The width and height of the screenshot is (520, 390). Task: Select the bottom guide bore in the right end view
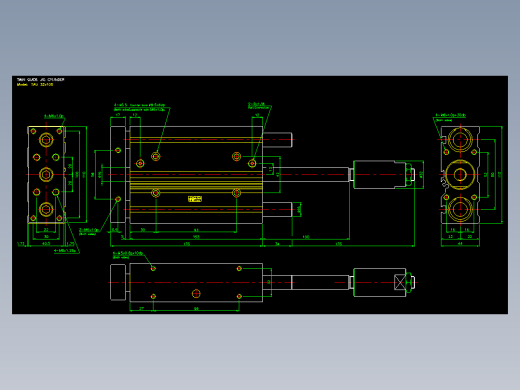point(460,210)
